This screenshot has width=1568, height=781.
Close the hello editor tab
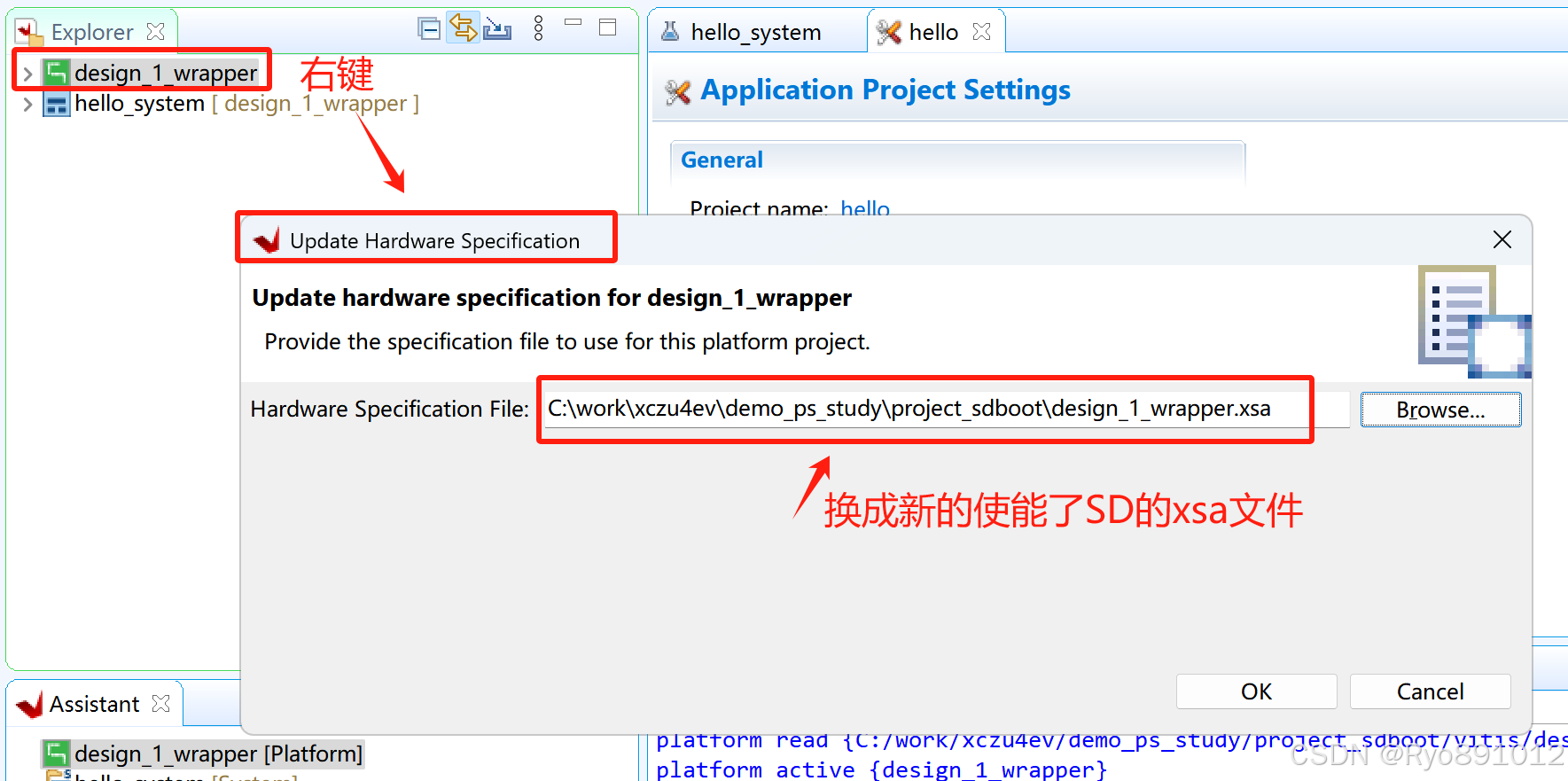click(x=981, y=32)
